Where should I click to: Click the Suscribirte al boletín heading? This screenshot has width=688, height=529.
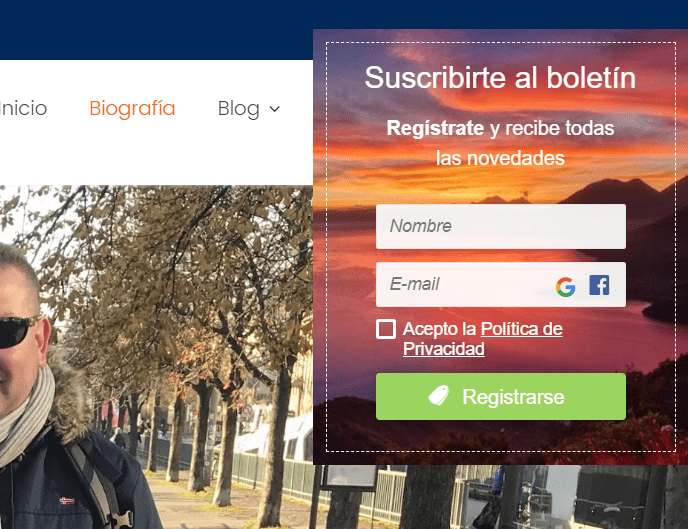click(x=500, y=78)
